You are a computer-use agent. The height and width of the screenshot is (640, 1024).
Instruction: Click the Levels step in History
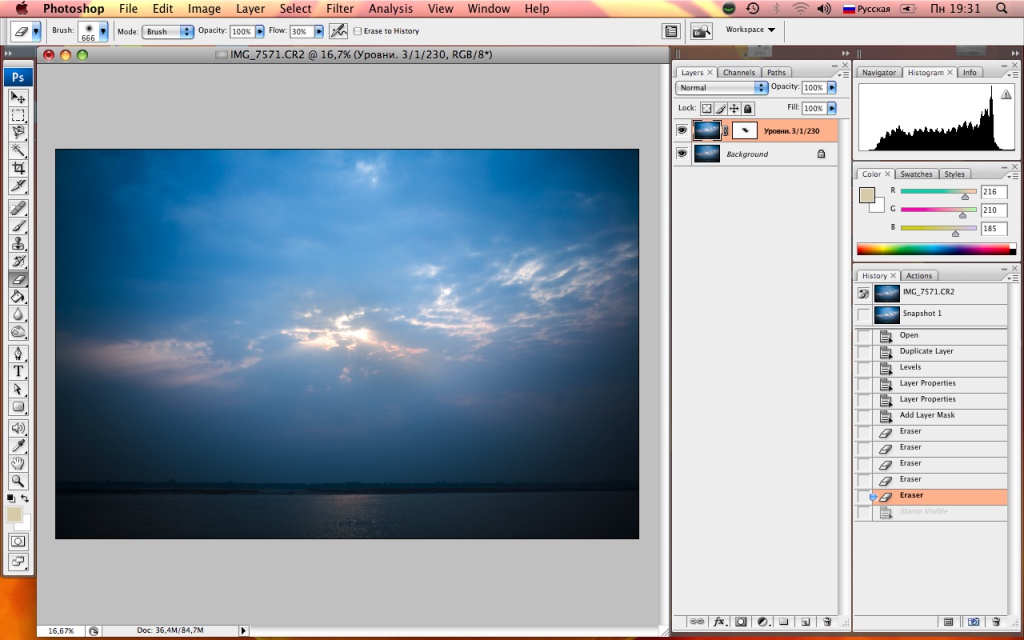(910, 367)
